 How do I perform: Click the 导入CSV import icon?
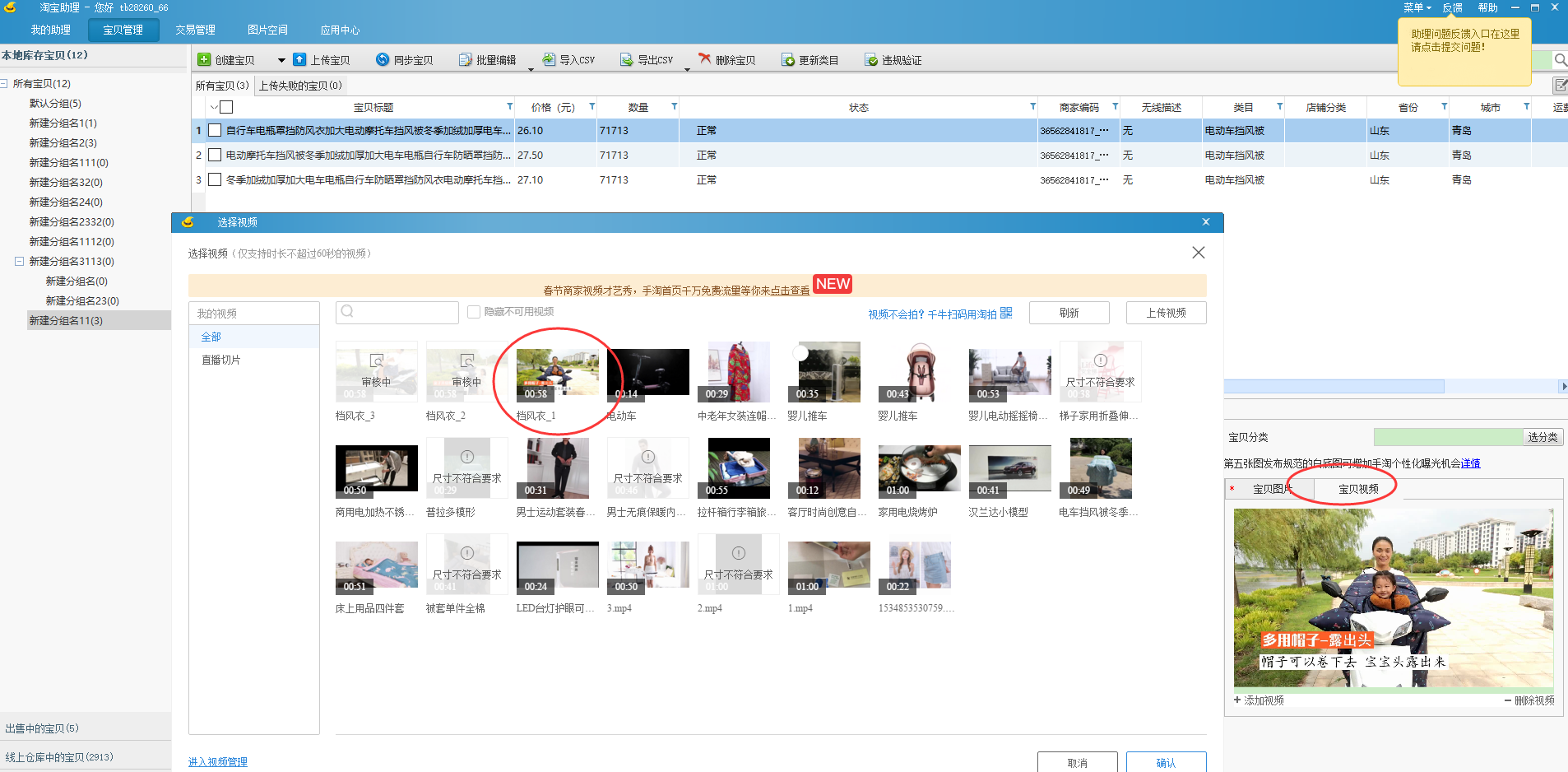(549, 60)
